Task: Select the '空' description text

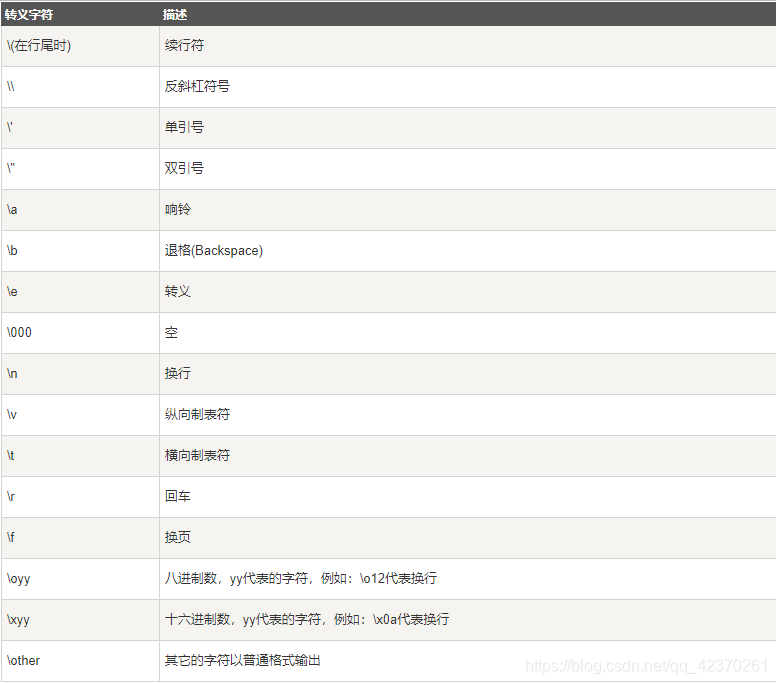Action: click(171, 333)
